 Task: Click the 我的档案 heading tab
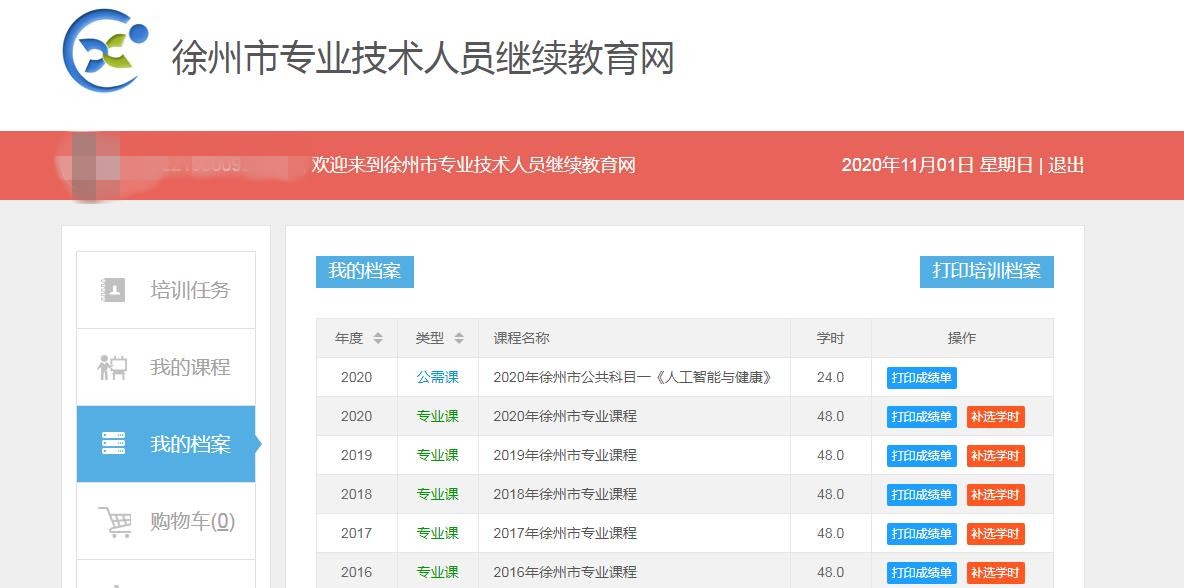coord(364,271)
